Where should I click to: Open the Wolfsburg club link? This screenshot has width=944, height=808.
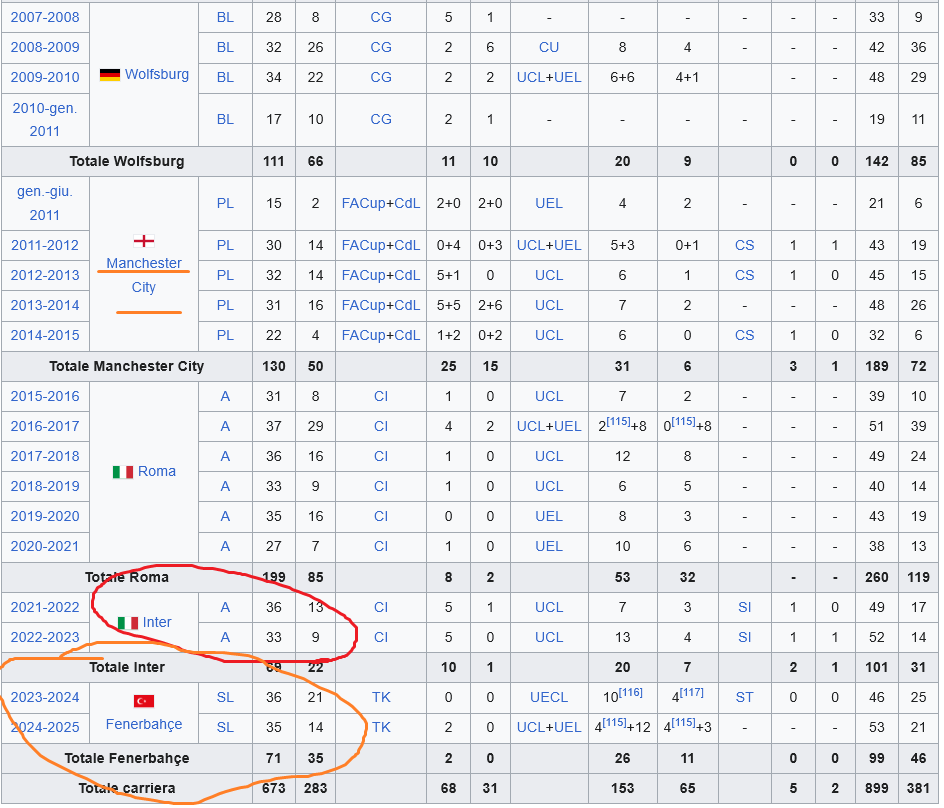click(x=157, y=74)
